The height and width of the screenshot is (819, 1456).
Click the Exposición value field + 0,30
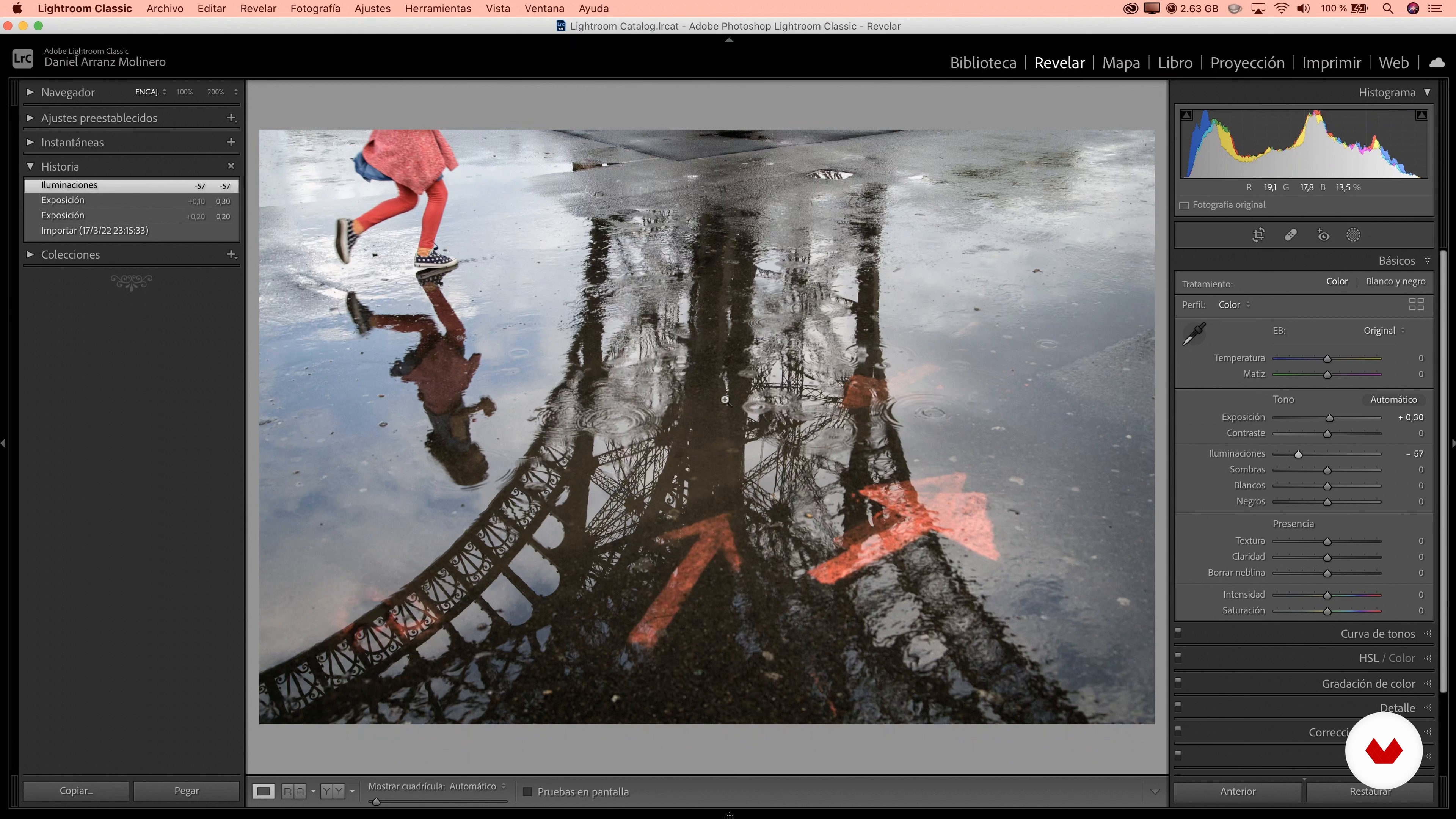(x=1410, y=417)
